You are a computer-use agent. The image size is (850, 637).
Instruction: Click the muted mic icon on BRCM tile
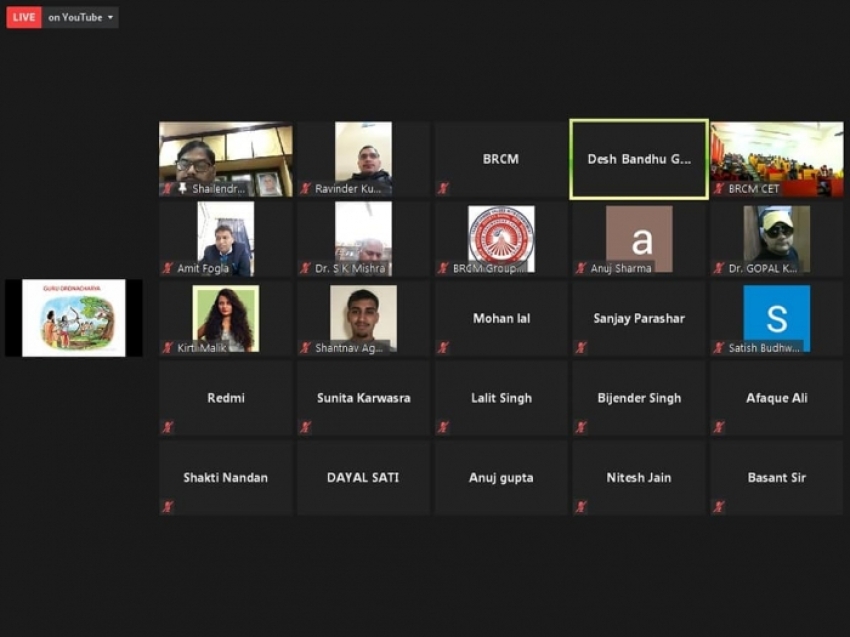click(x=443, y=188)
